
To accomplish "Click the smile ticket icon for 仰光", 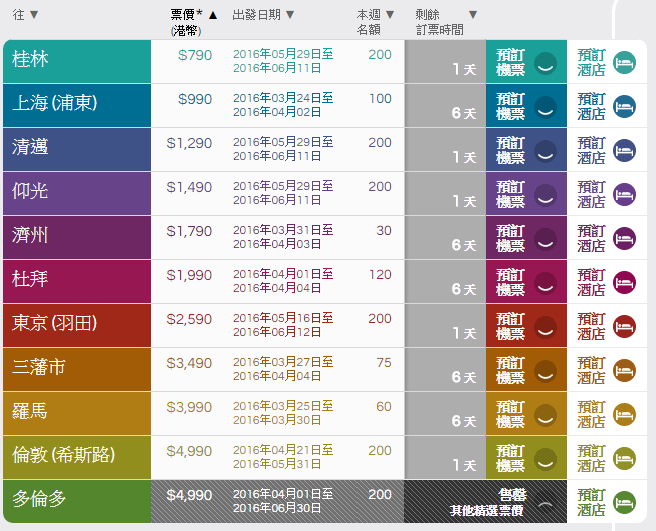I will pos(545,194).
